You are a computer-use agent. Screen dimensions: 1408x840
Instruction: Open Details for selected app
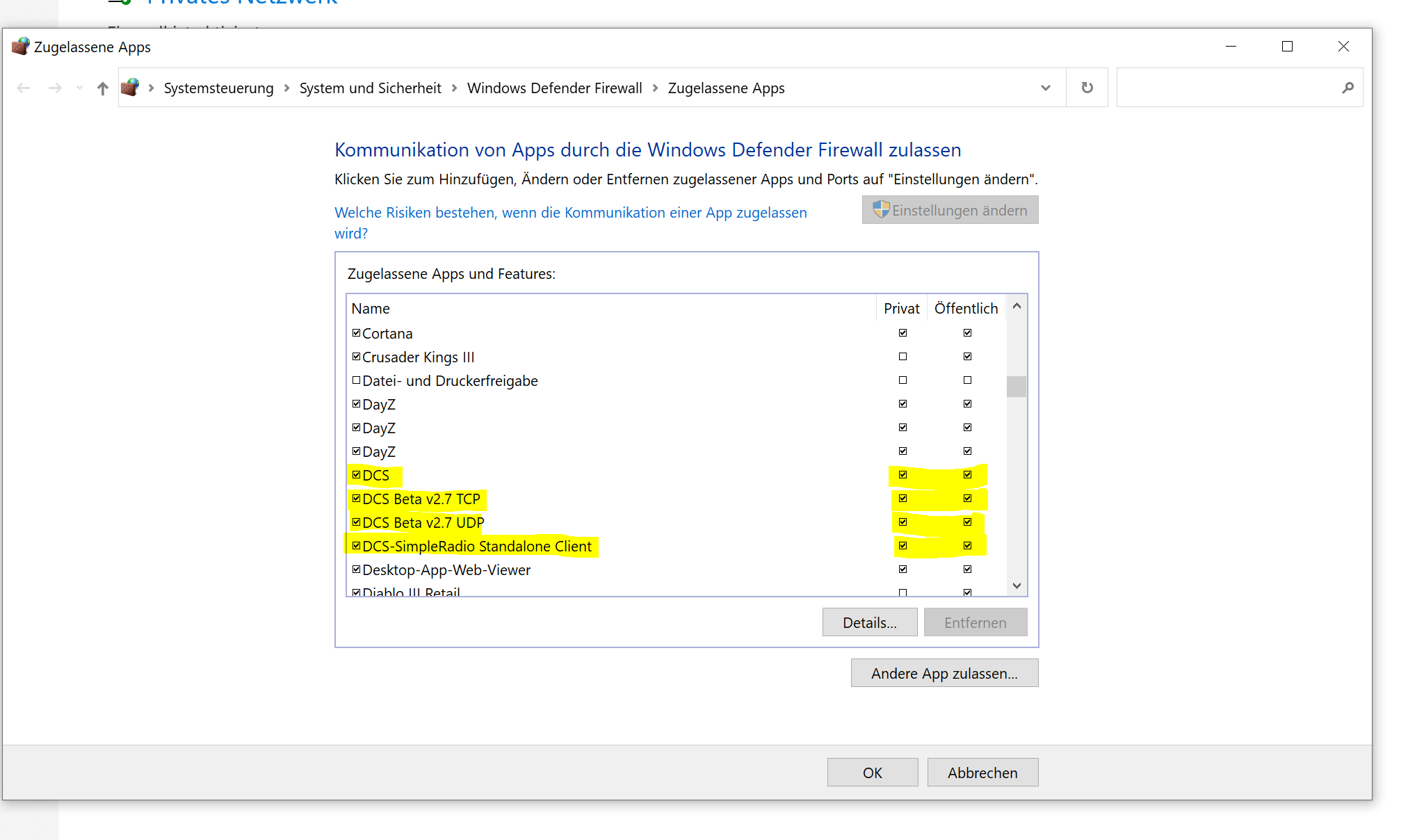click(x=870, y=622)
